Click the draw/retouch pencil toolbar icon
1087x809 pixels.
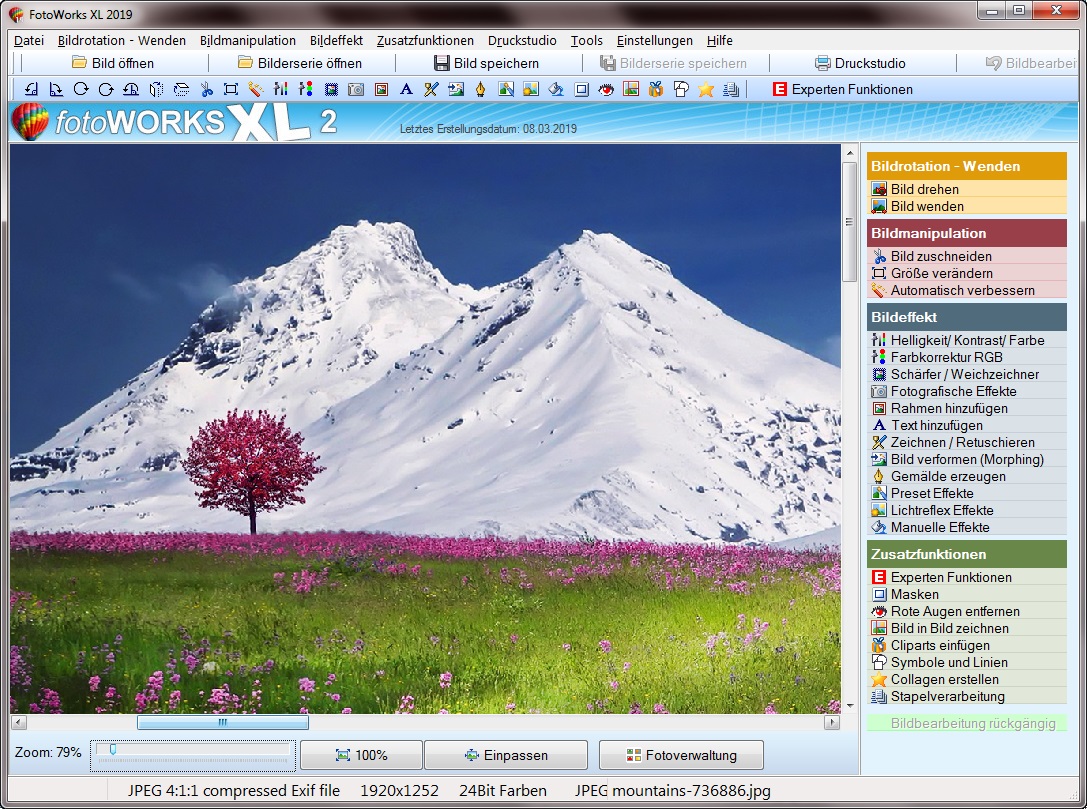coord(431,89)
